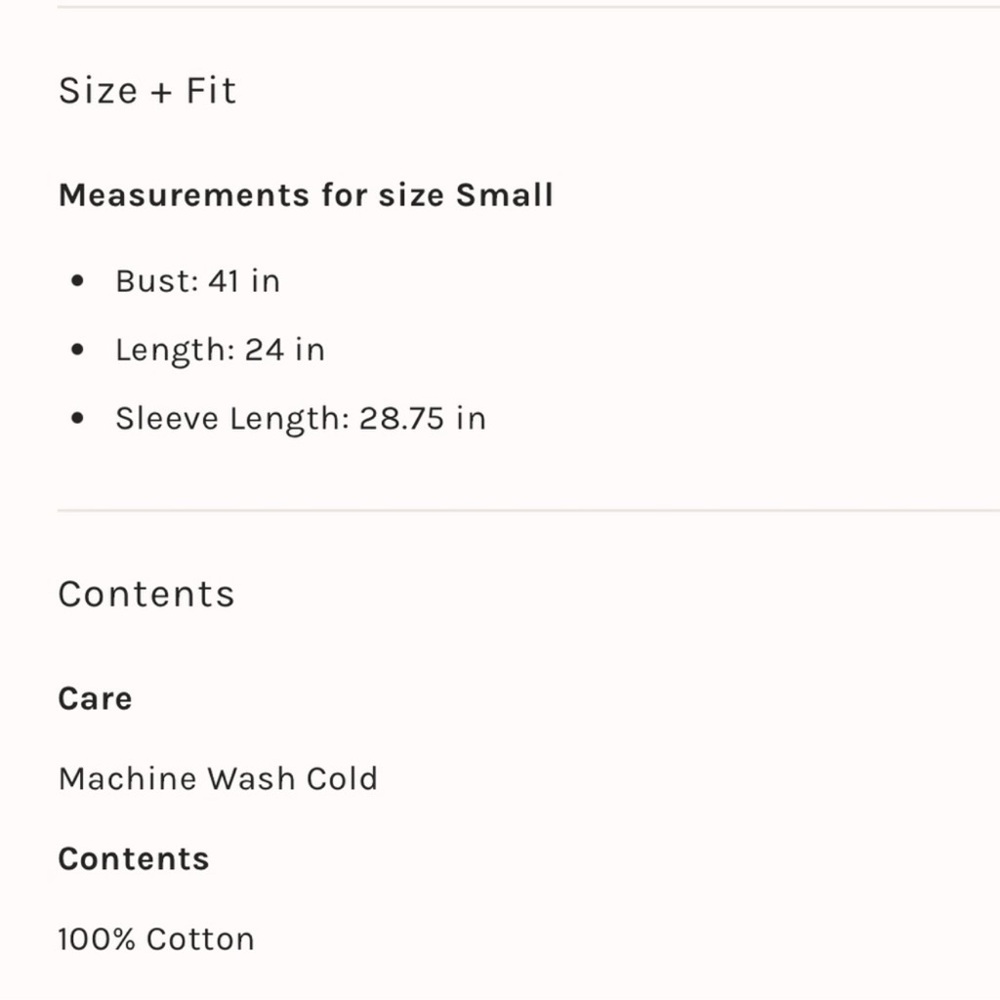Click the word Small in measurements heading

(504, 195)
